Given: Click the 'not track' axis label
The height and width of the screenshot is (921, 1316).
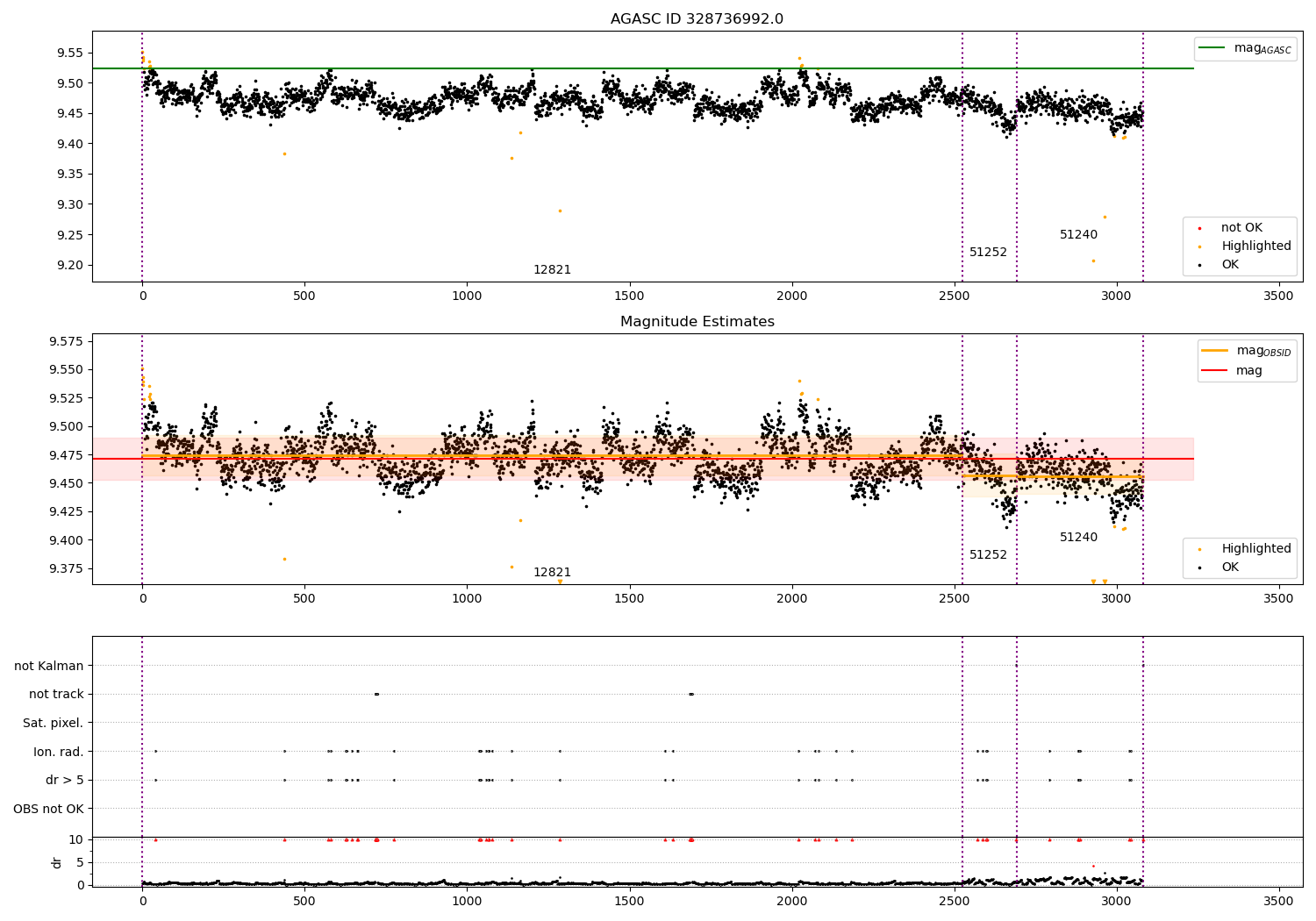Looking at the screenshot, I should click(56, 695).
